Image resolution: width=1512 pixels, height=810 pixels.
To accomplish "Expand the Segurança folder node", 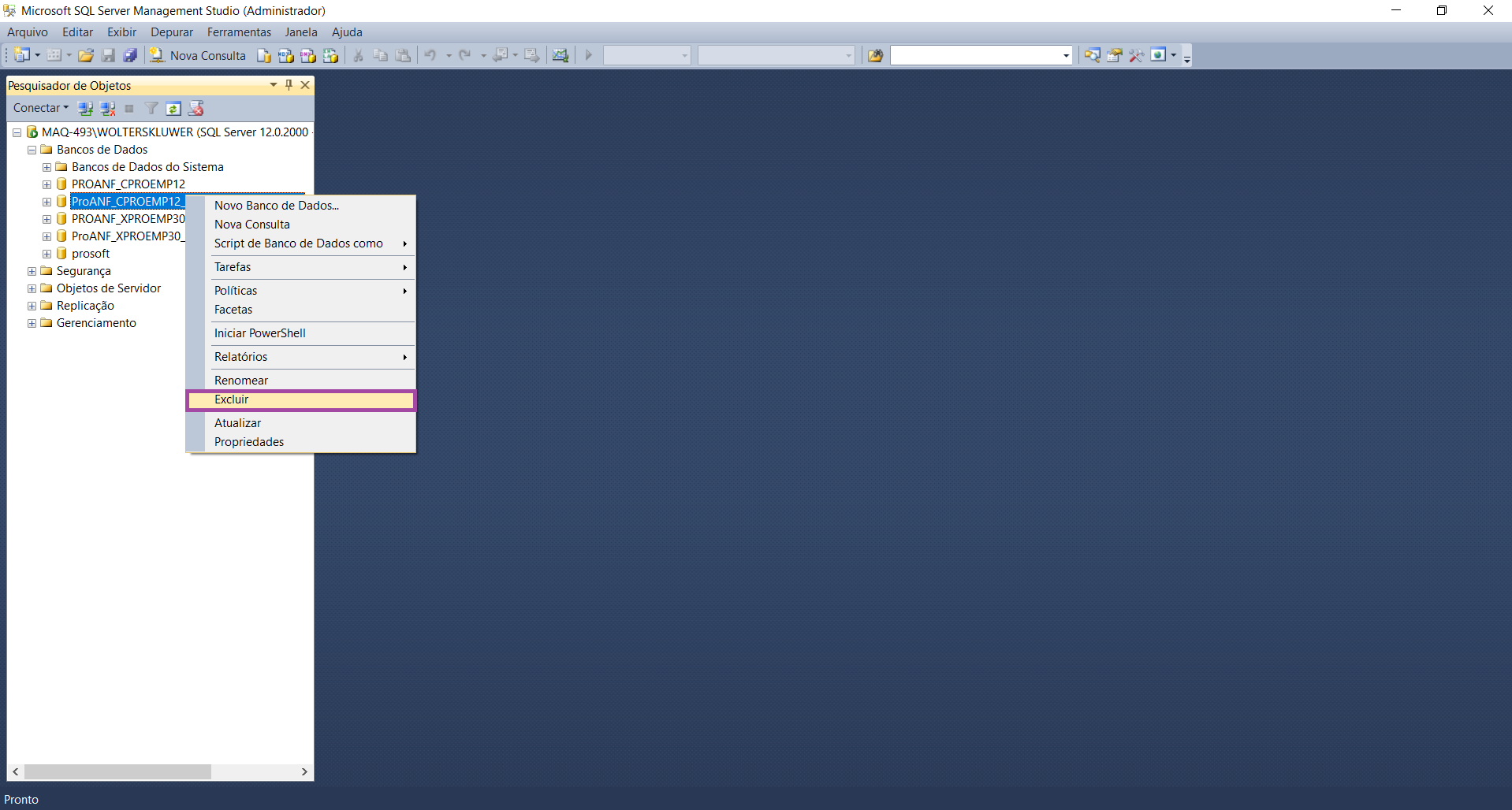I will (32, 271).
